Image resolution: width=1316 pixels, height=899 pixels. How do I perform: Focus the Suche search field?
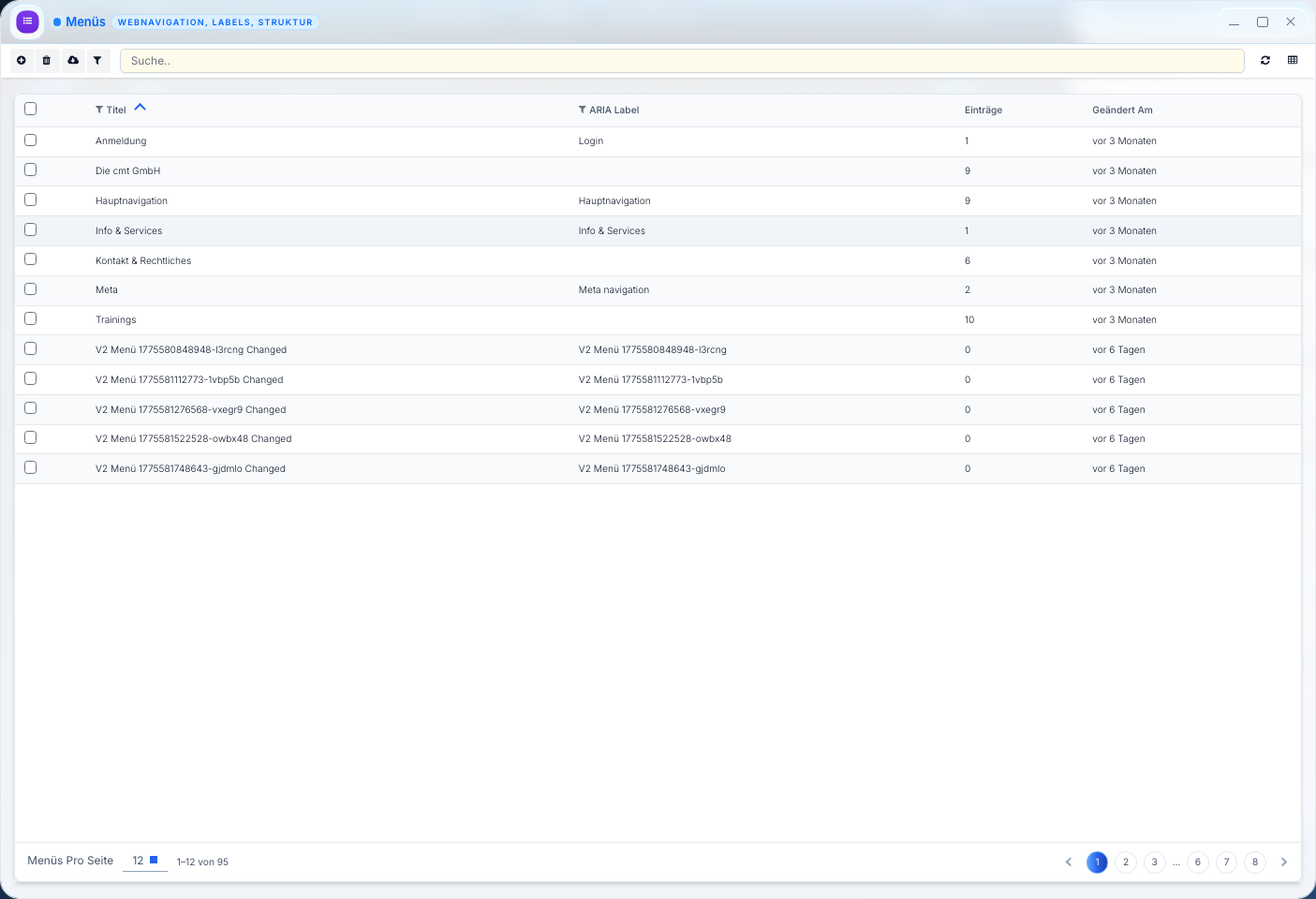[x=682, y=61]
